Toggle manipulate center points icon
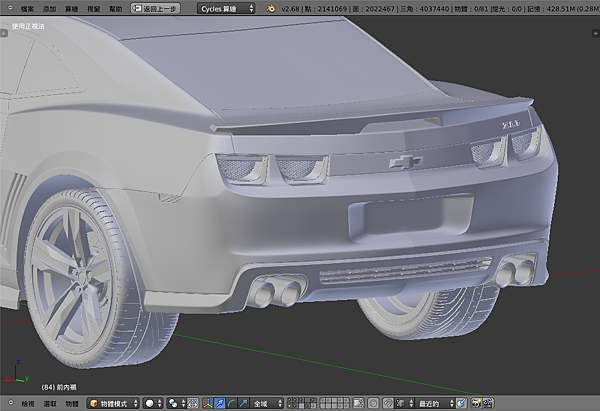The width and height of the screenshot is (600, 411). 193,403
